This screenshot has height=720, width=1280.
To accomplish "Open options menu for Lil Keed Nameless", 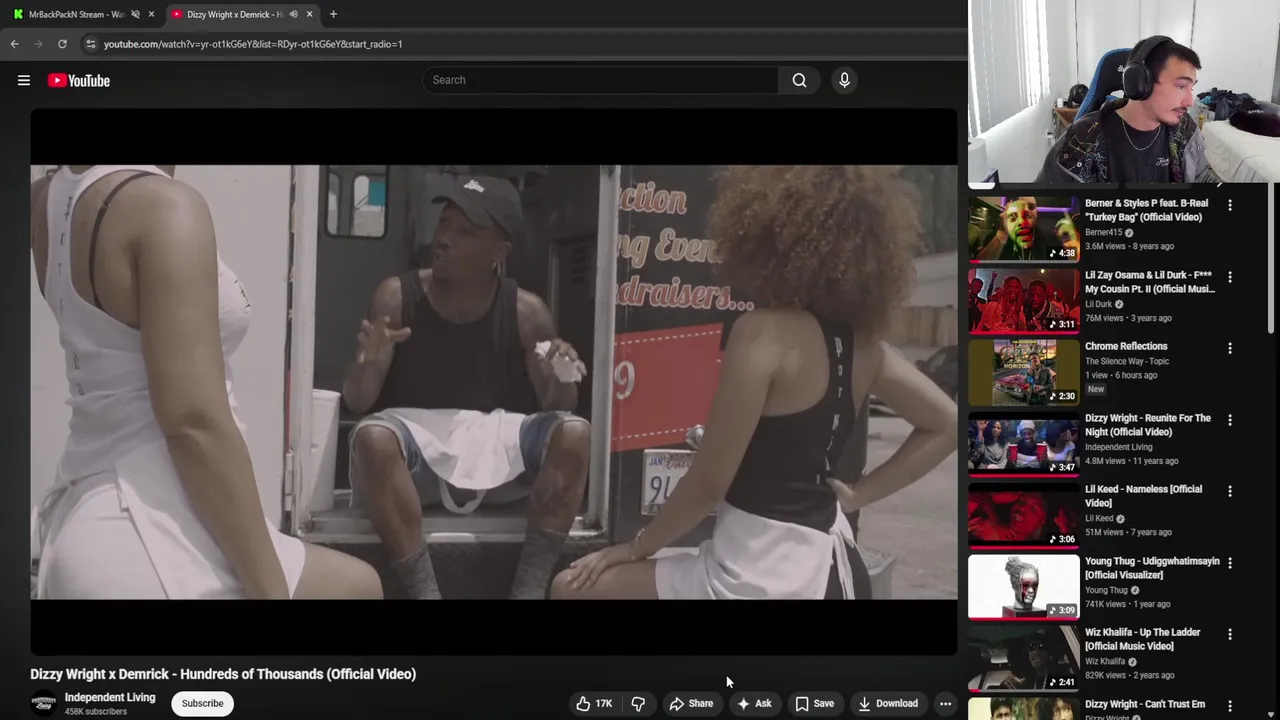I will click(1230, 492).
